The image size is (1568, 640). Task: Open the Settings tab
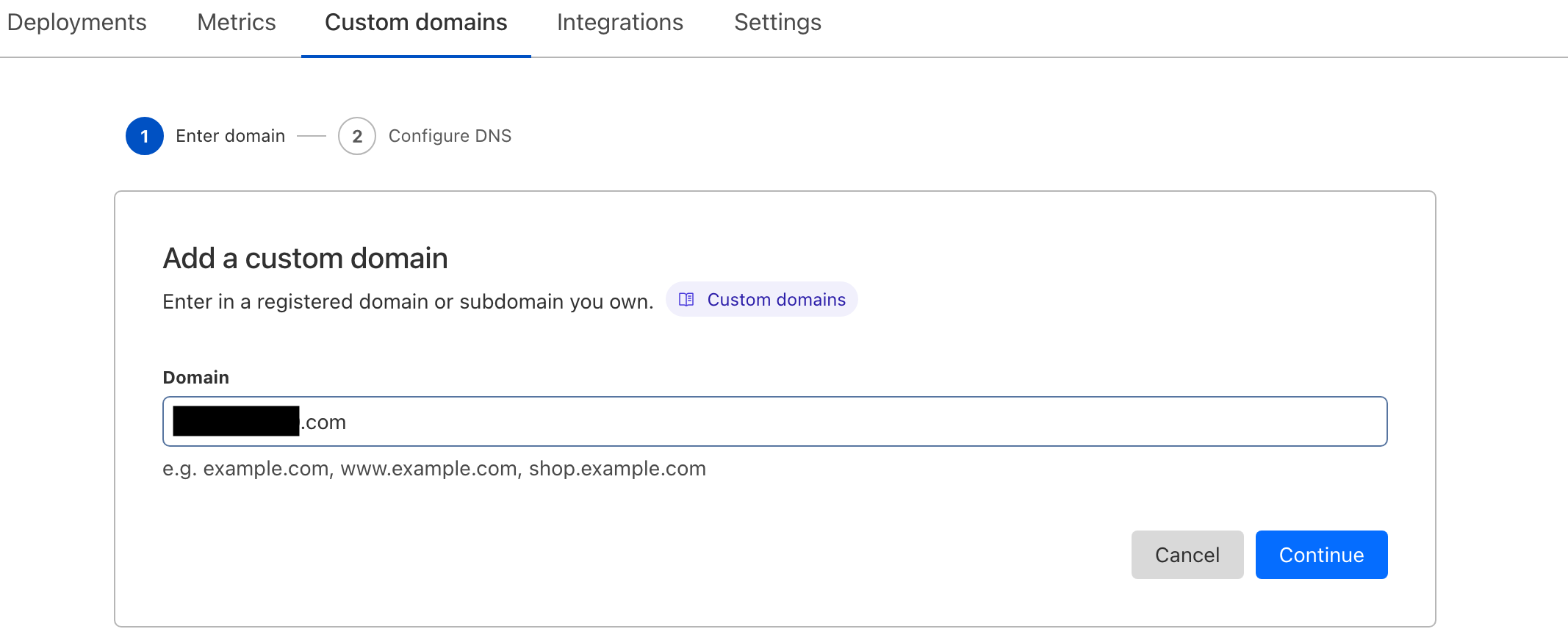click(x=777, y=23)
